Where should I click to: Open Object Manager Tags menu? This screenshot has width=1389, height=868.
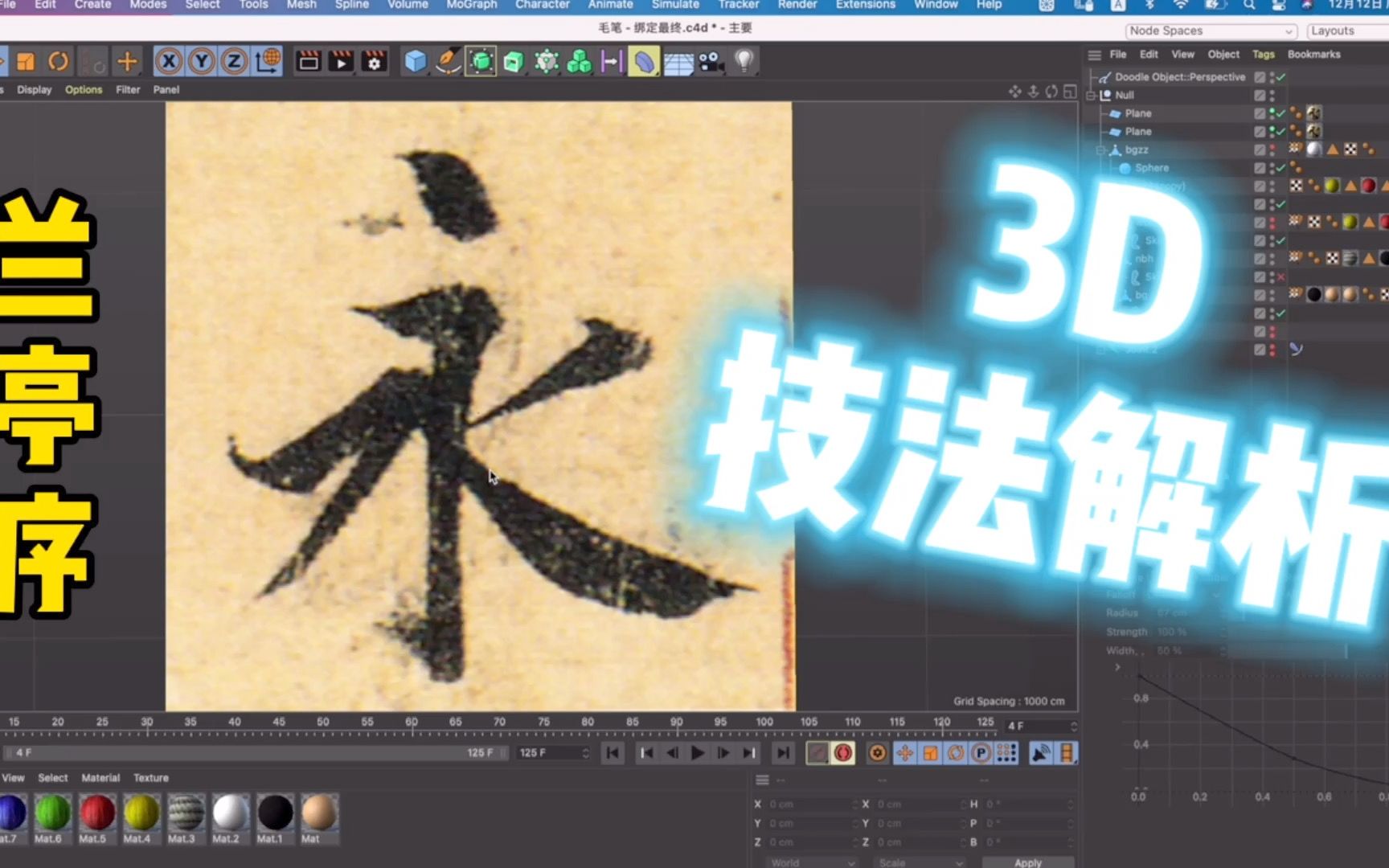click(1264, 54)
